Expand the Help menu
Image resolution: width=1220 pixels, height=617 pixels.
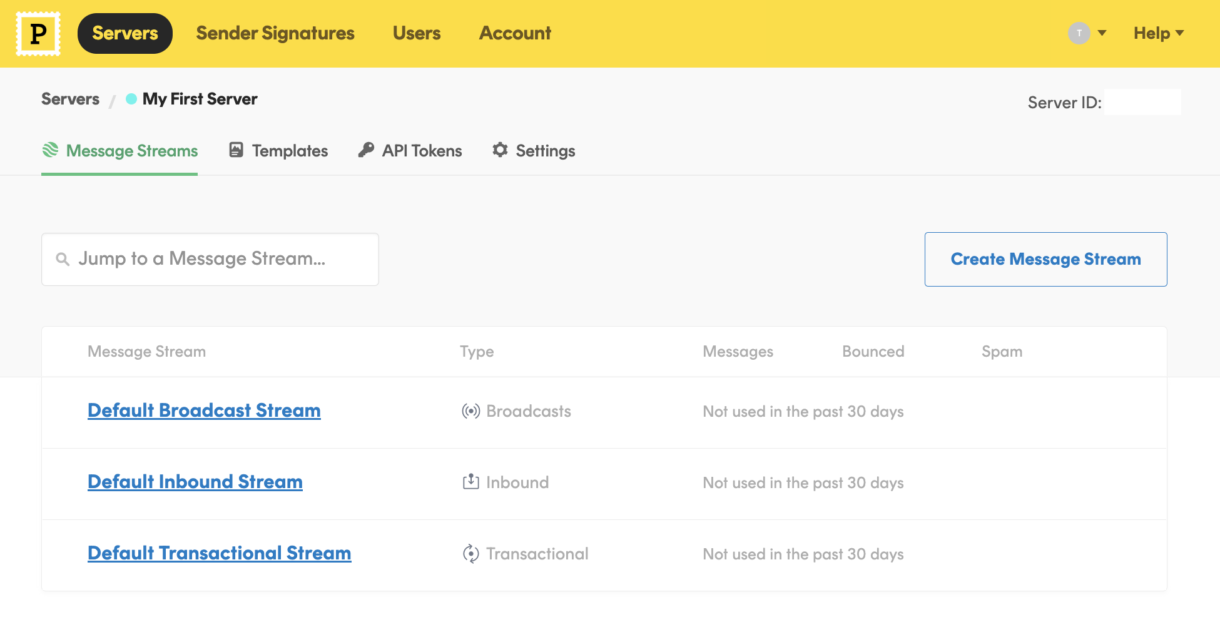1158,33
